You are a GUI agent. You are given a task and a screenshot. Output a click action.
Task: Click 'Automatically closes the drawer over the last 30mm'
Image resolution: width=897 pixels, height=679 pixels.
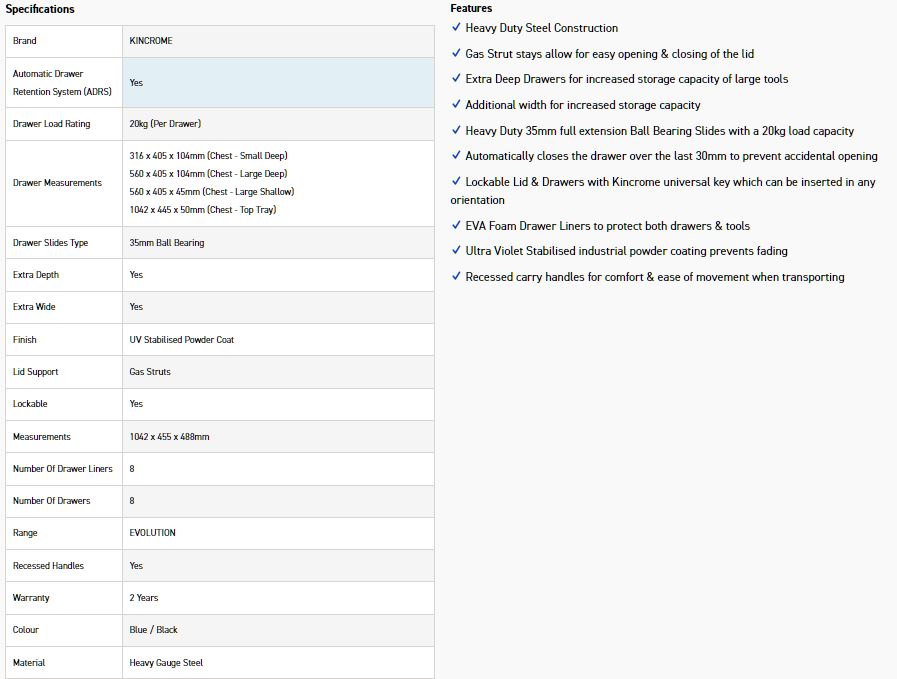point(672,156)
